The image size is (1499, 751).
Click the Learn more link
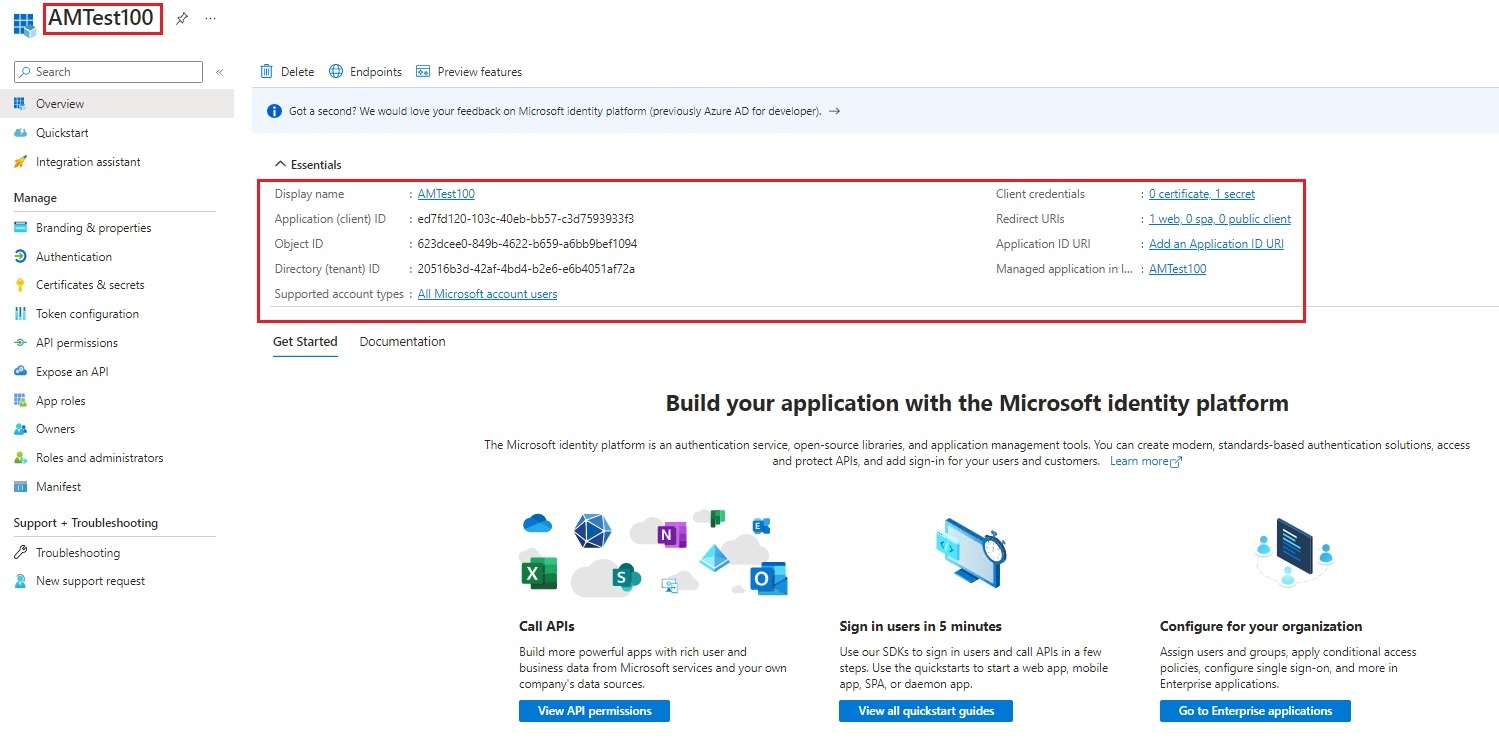1146,461
